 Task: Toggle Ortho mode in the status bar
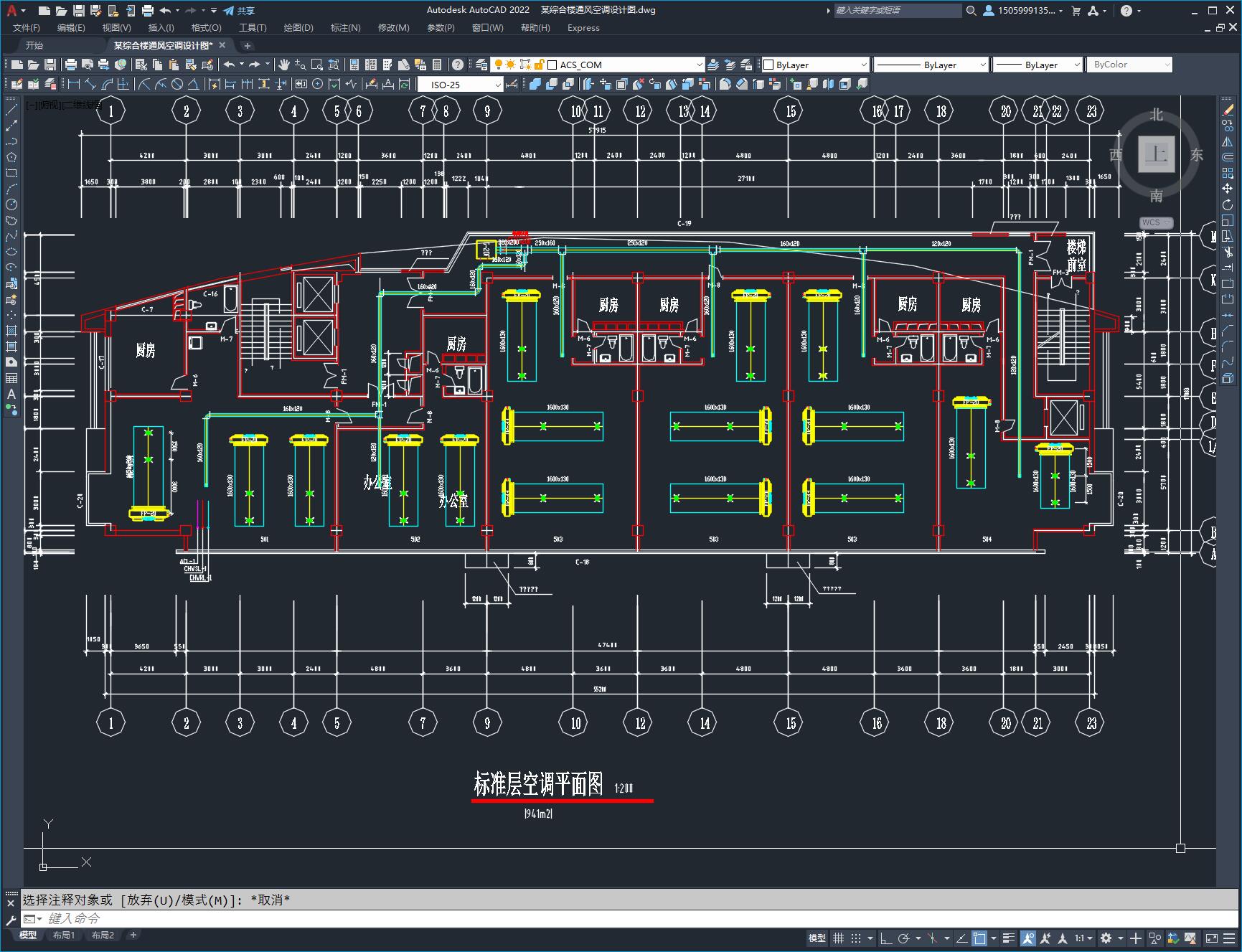click(886, 938)
